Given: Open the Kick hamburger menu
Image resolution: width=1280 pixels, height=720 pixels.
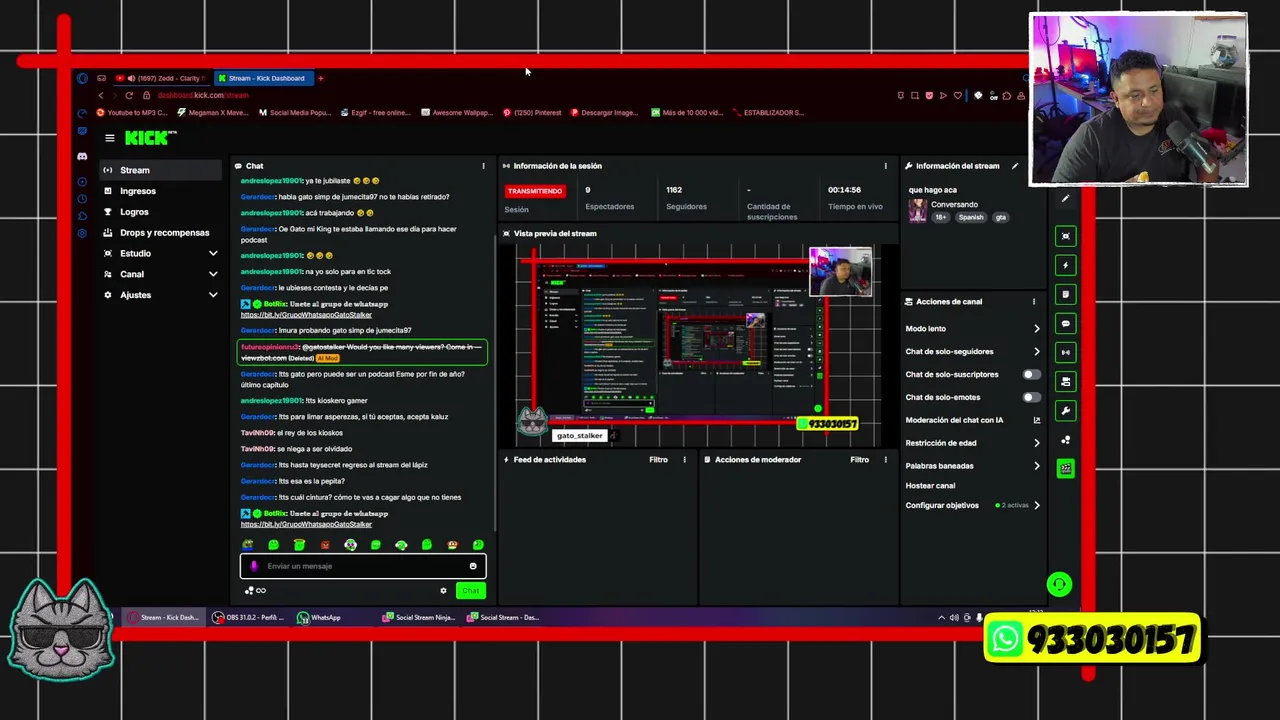Looking at the screenshot, I should click(109, 138).
